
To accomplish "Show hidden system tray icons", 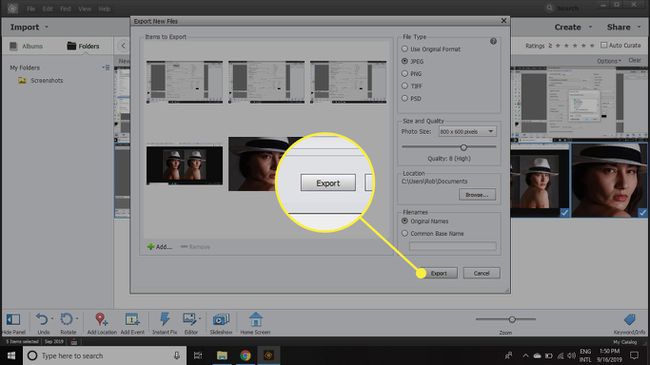I will click(525, 355).
